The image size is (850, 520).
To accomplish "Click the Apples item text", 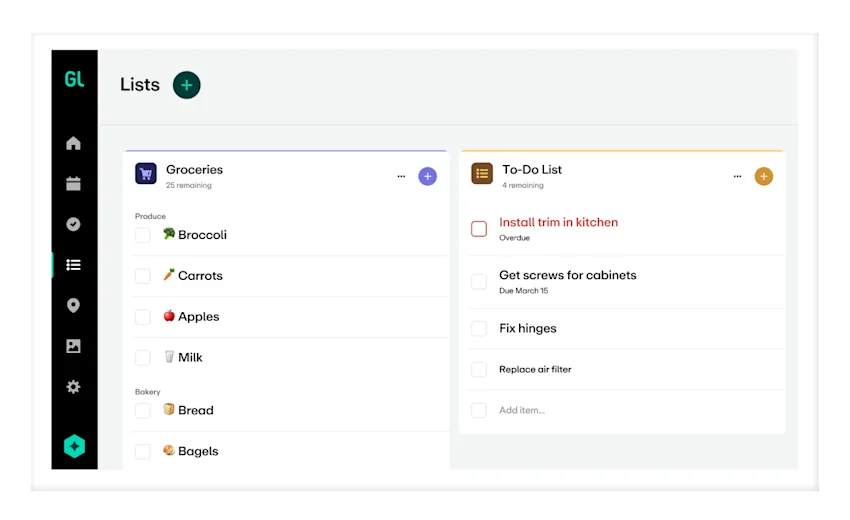I will 198,317.
